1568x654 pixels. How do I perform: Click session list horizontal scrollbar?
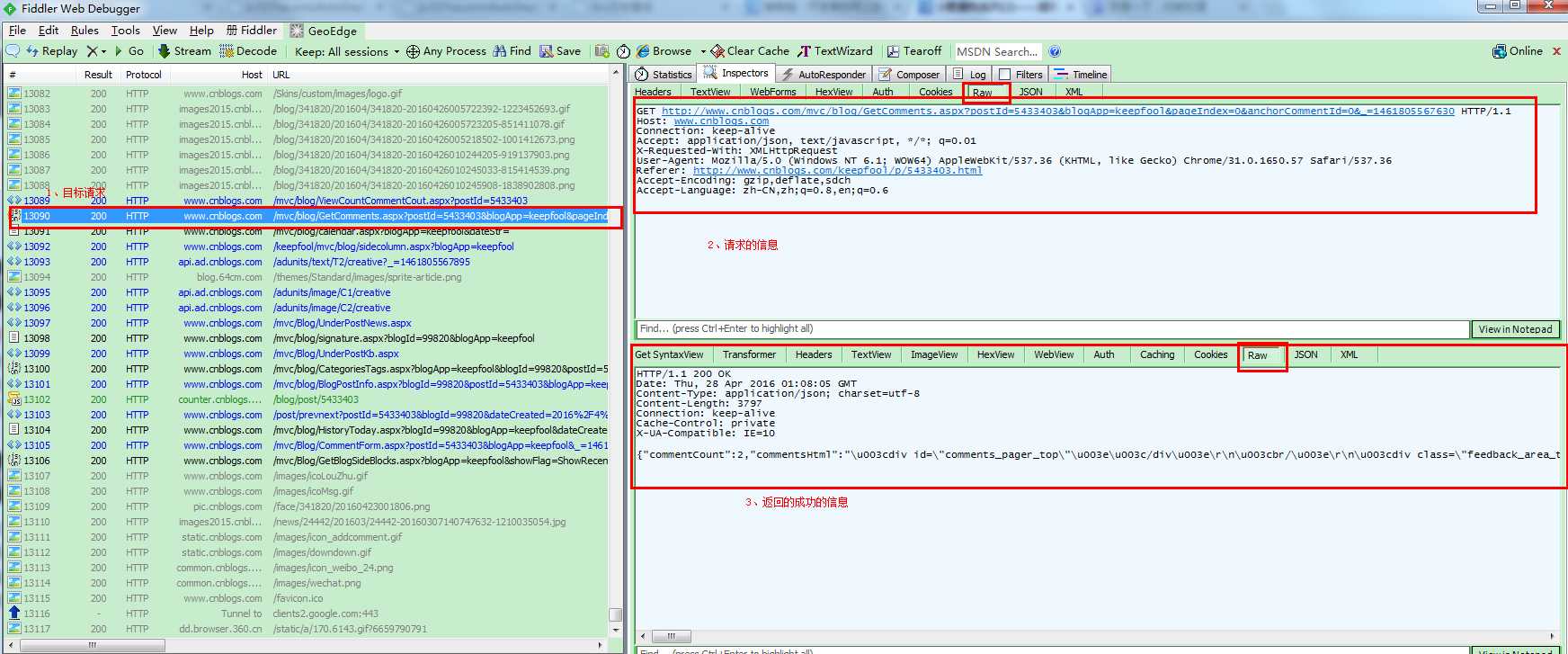[92, 645]
